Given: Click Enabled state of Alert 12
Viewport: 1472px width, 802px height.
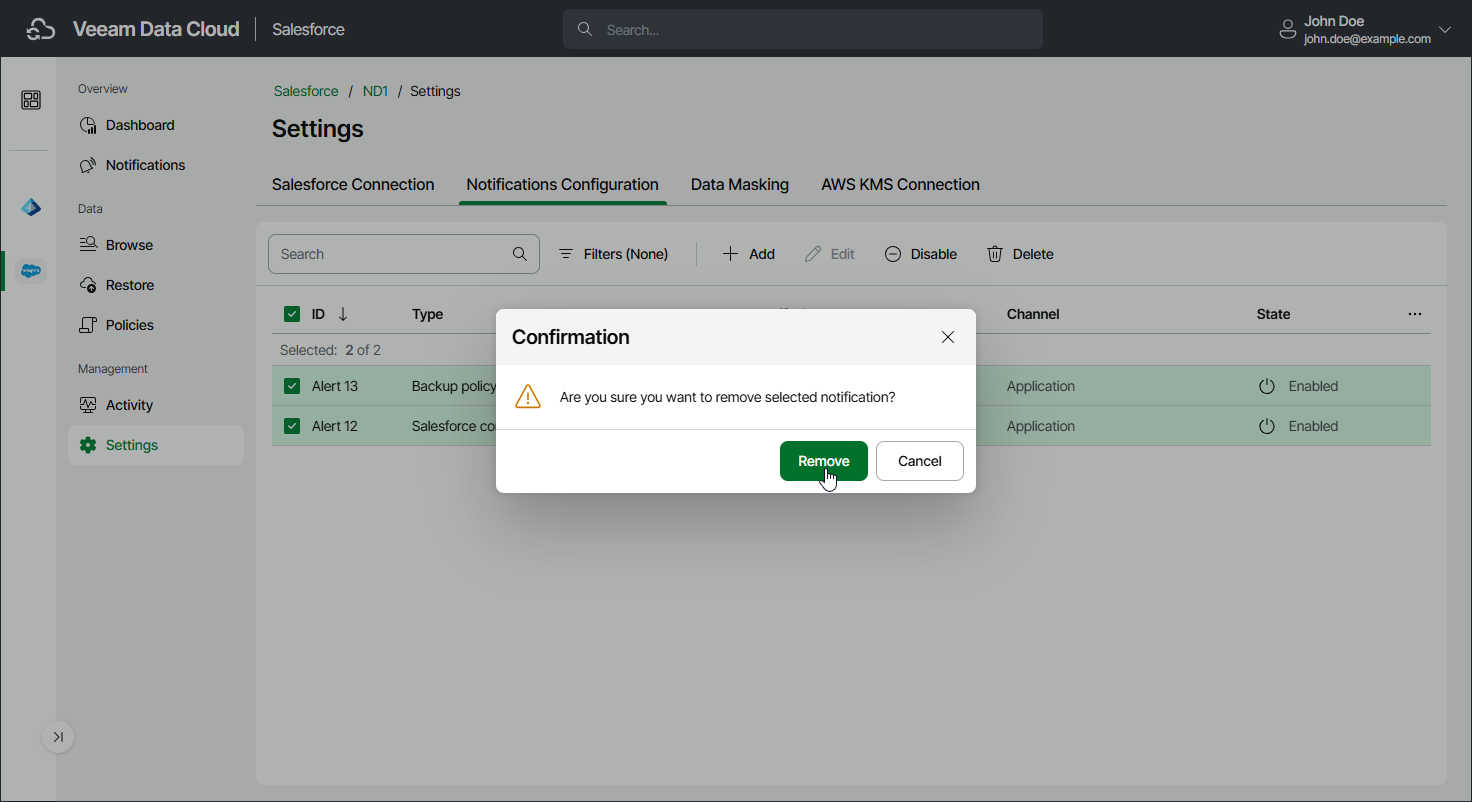Looking at the screenshot, I should (x=1313, y=426).
